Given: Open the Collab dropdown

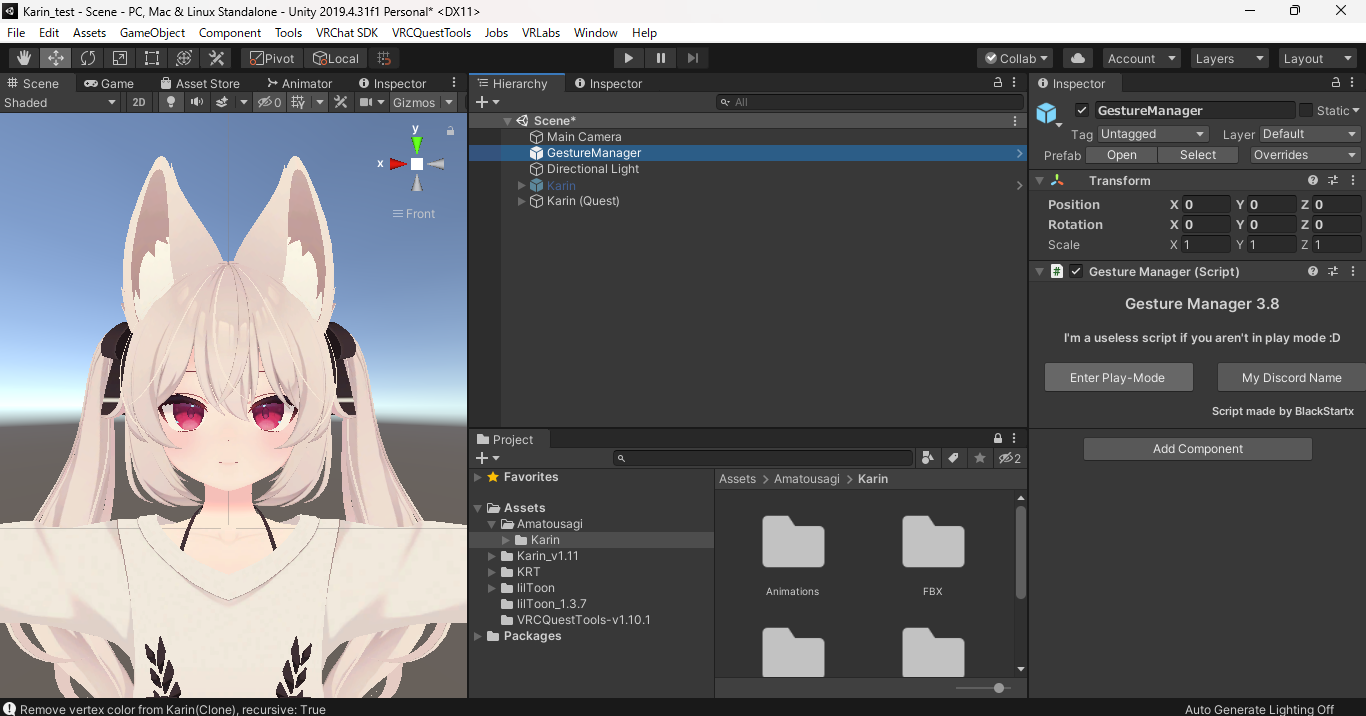Looking at the screenshot, I should [x=1015, y=58].
